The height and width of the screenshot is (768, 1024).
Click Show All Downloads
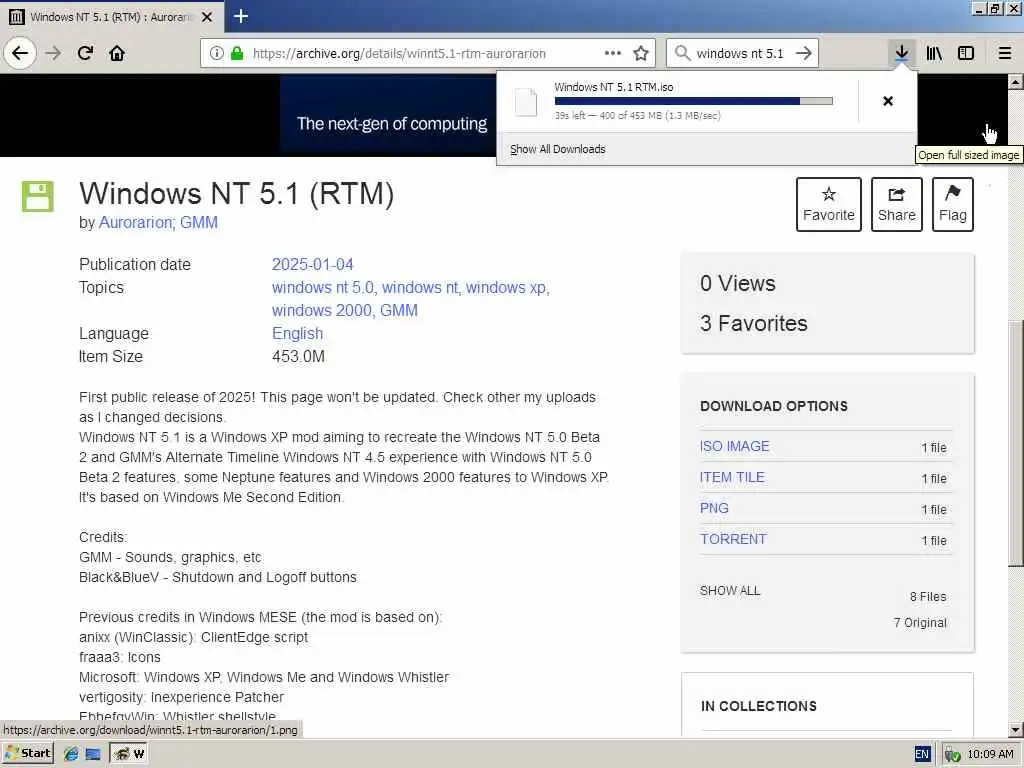[558, 149]
